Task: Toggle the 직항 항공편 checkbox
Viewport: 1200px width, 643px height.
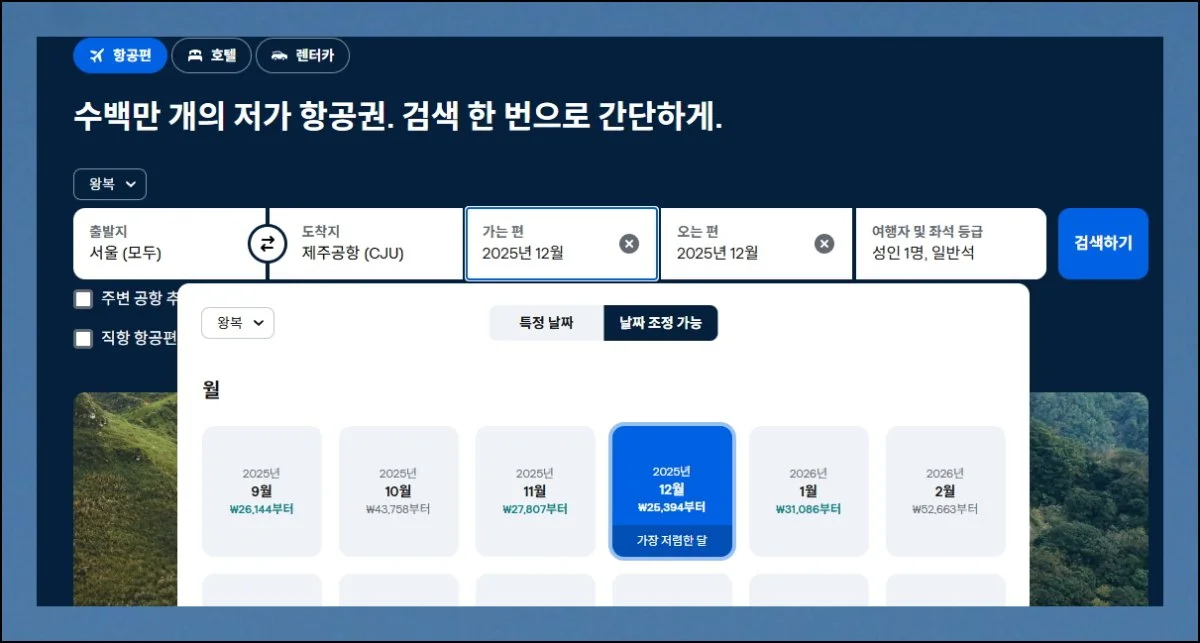Action: click(x=84, y=339)
